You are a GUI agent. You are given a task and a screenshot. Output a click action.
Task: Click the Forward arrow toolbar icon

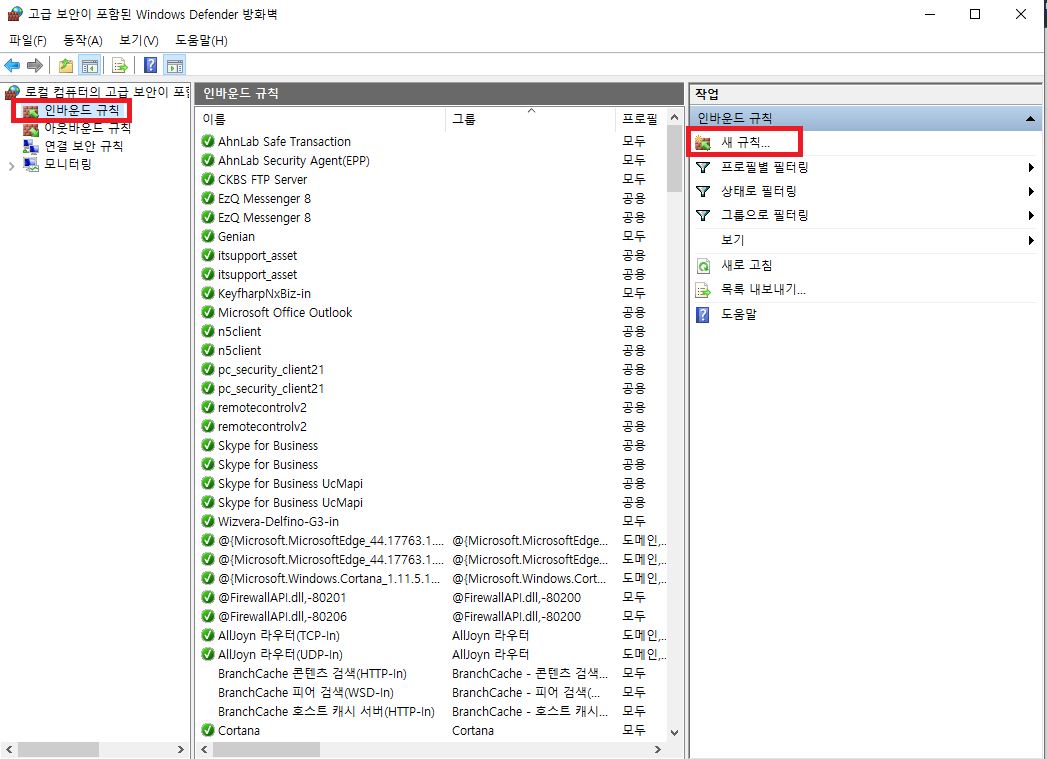35,65
